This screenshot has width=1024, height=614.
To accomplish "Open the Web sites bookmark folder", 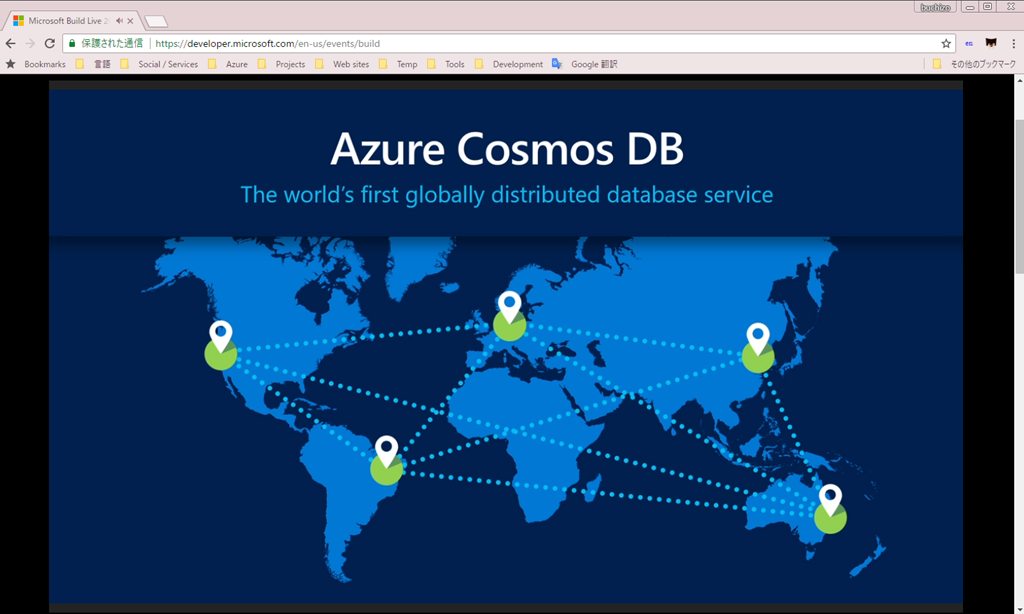I will click(342, 64).
